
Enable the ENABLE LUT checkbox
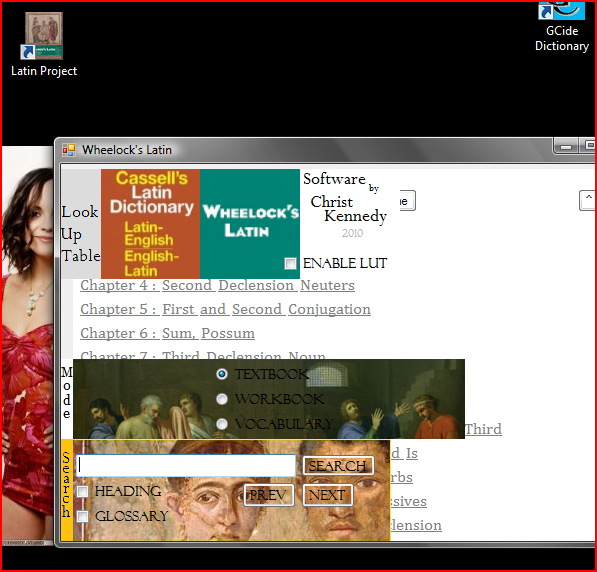pos(291,264)
